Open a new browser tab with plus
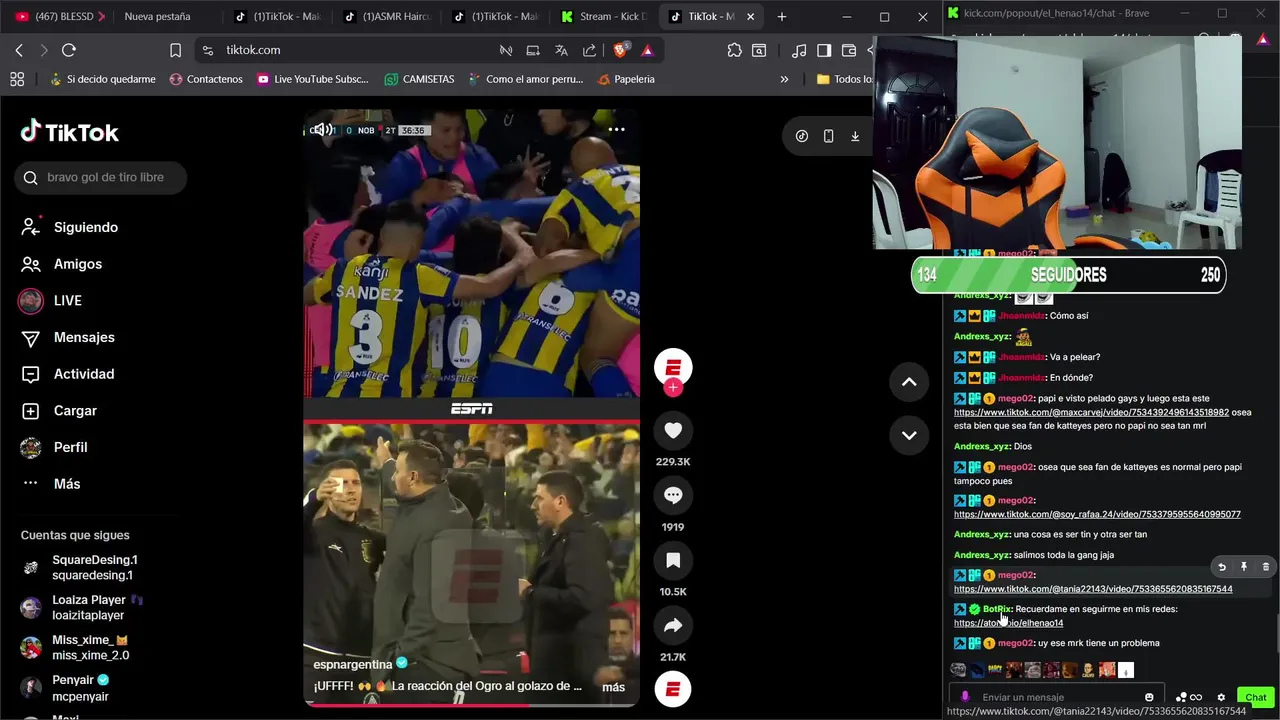The width and height of the screenshot is (1280, 720). point(782,17)
